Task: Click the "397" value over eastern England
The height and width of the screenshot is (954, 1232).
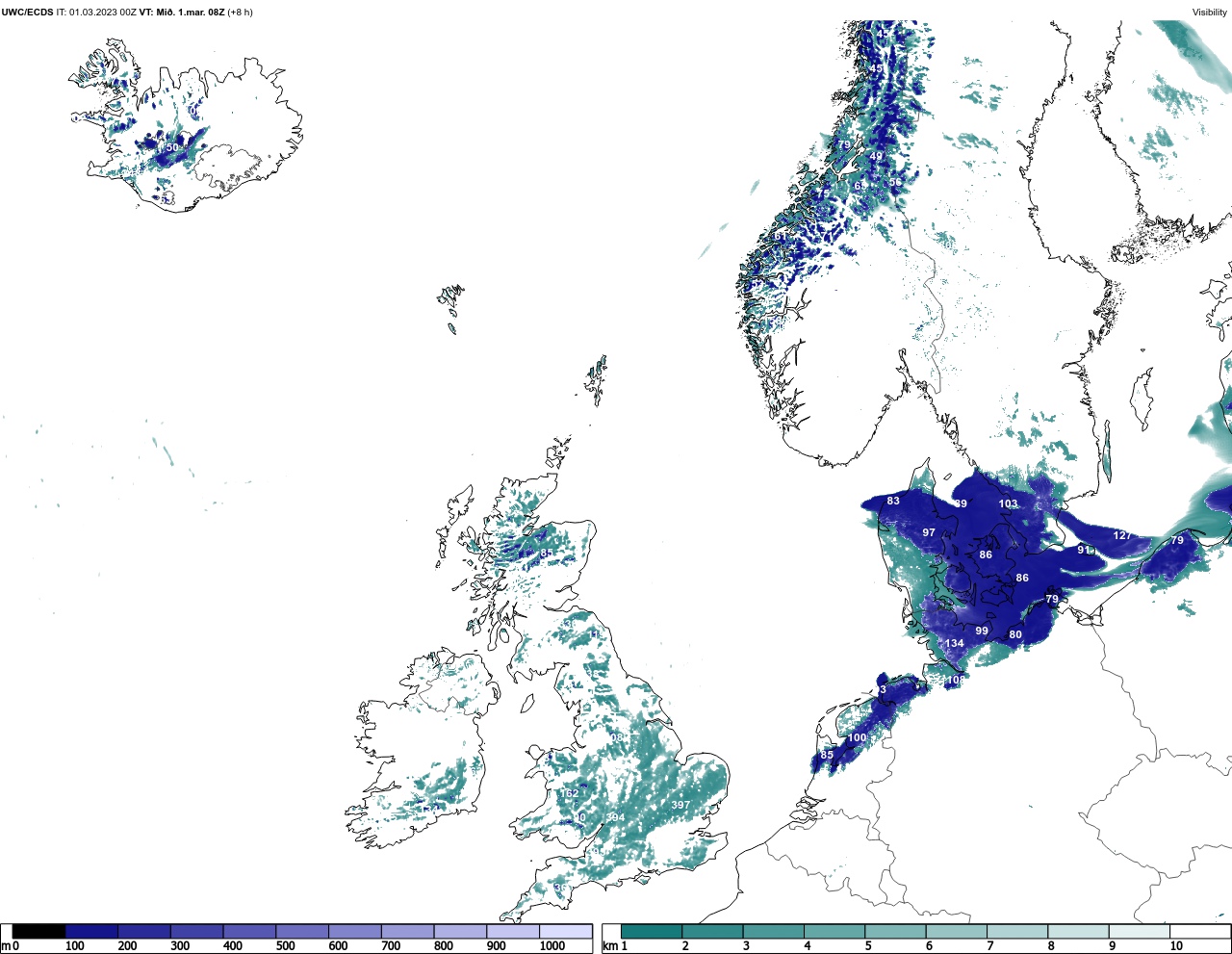Action: pos(680,805)
